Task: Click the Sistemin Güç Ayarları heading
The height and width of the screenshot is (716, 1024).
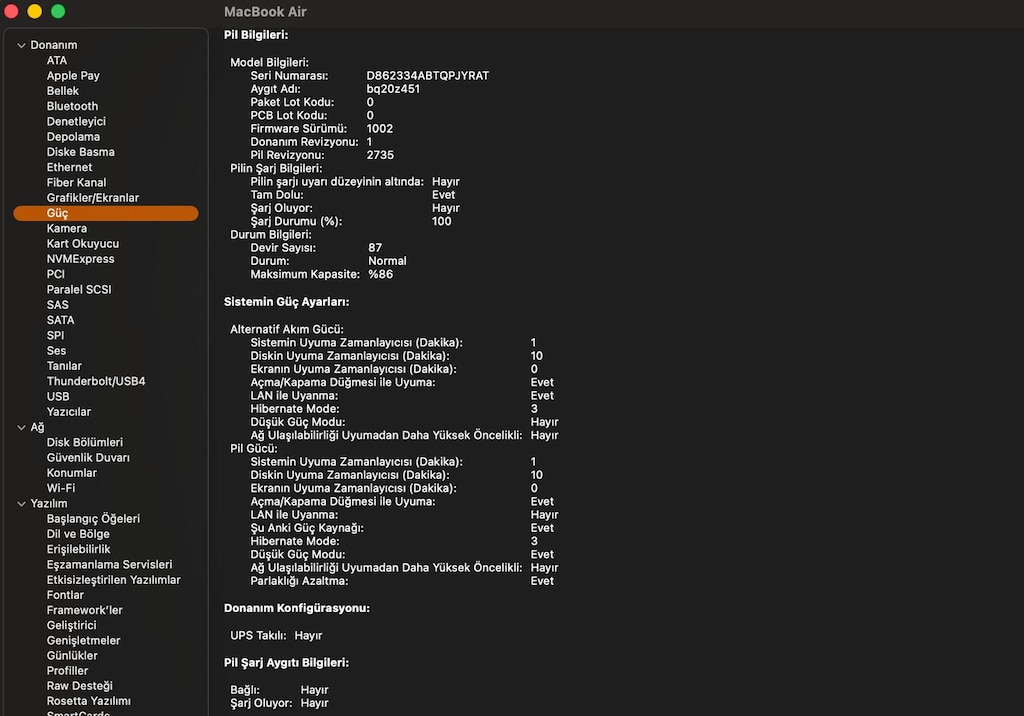Action: pyautogui.click(x=287, y=302)
